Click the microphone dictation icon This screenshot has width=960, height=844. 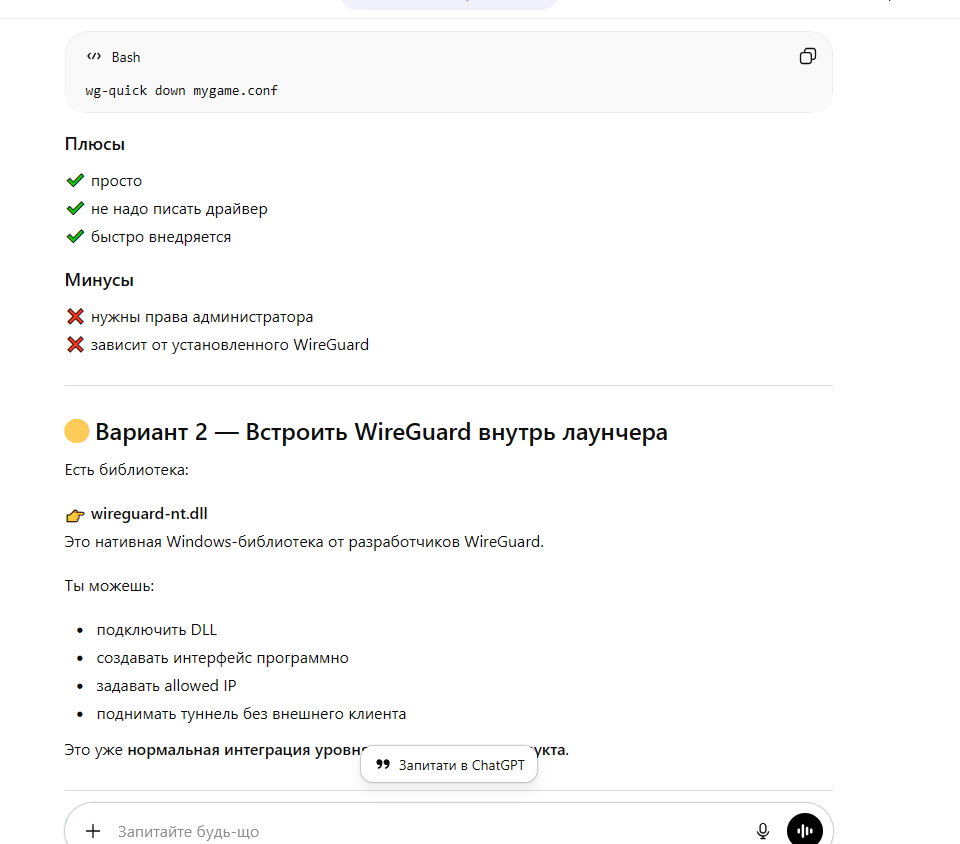763,831
